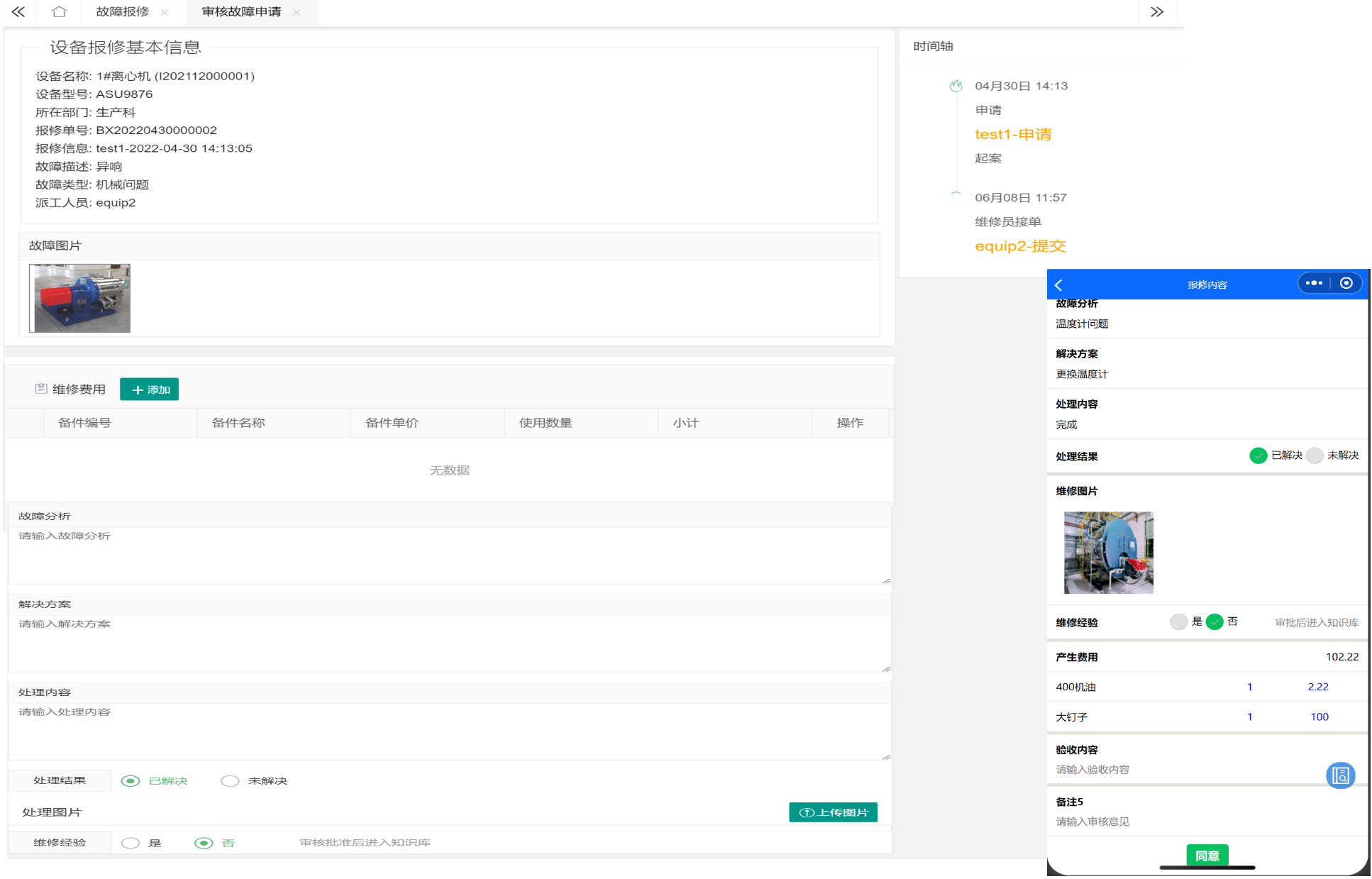Select the 审核故障申请 tab
Viewport: 1372px width, 879px height.
[x=241, y=12]
